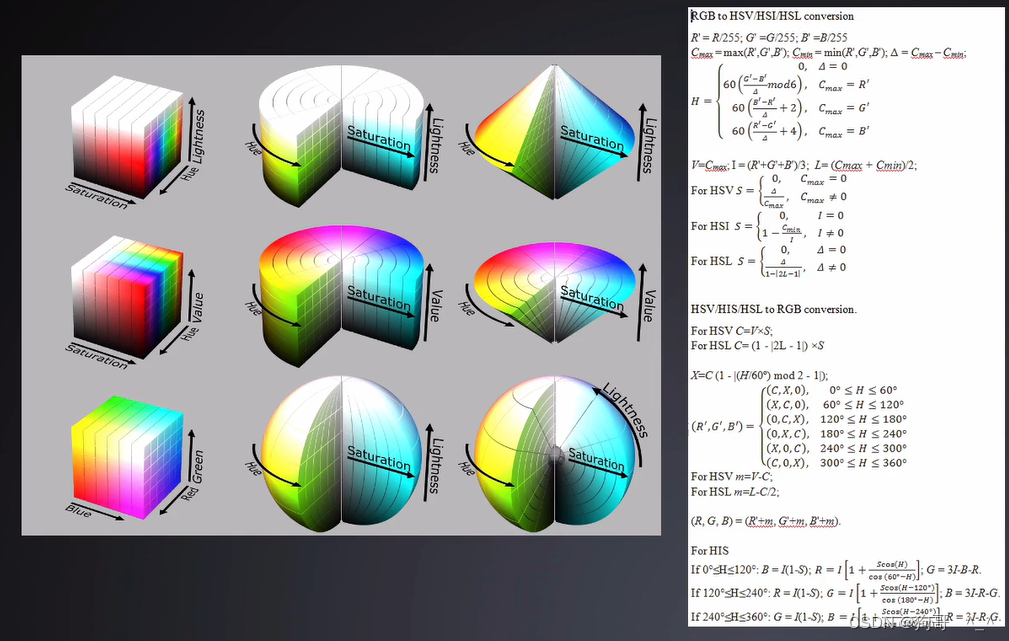Click the RGB cube with Blue, Red, Green axes
The height and width of the screenshot is (641, 1009).
point(127,457)
